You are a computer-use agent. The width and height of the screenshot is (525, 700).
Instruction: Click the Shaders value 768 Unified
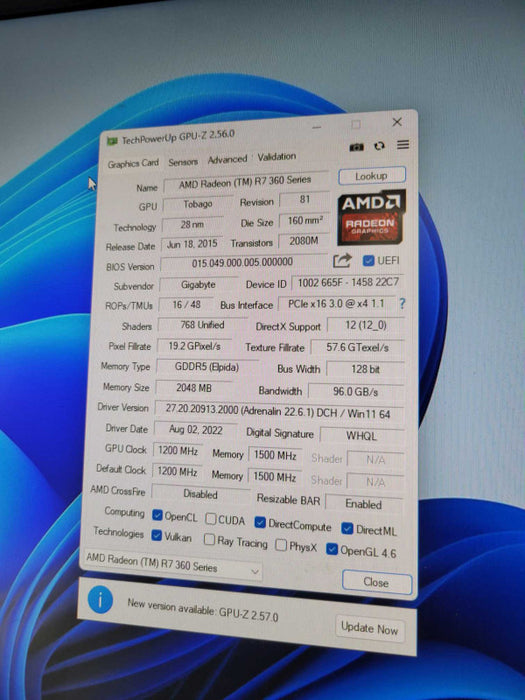202,325
